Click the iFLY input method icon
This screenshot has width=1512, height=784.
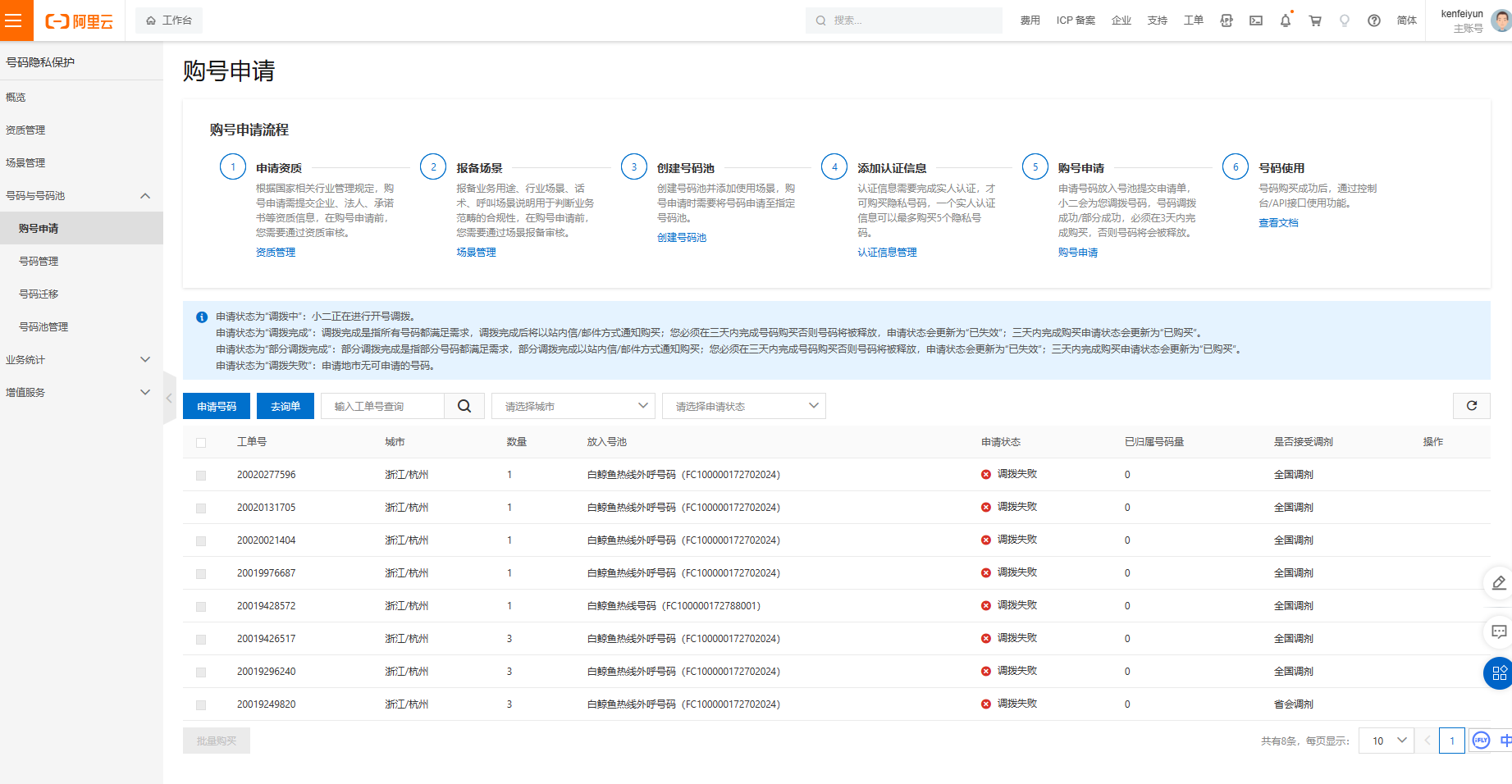pos(1481,741)
